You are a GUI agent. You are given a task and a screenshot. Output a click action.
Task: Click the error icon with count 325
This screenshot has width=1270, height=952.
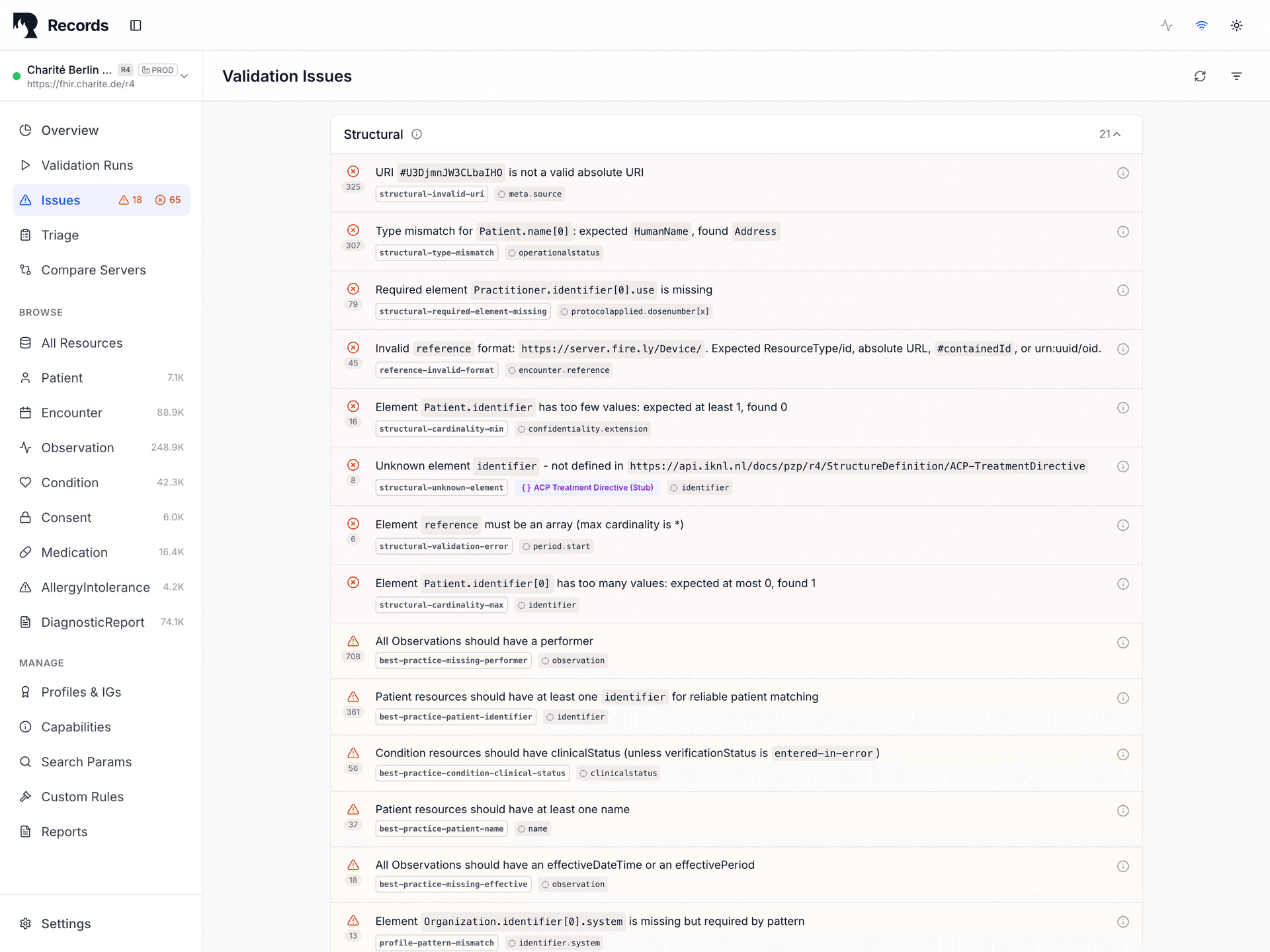pyautogui.click(x=353, y=171)
